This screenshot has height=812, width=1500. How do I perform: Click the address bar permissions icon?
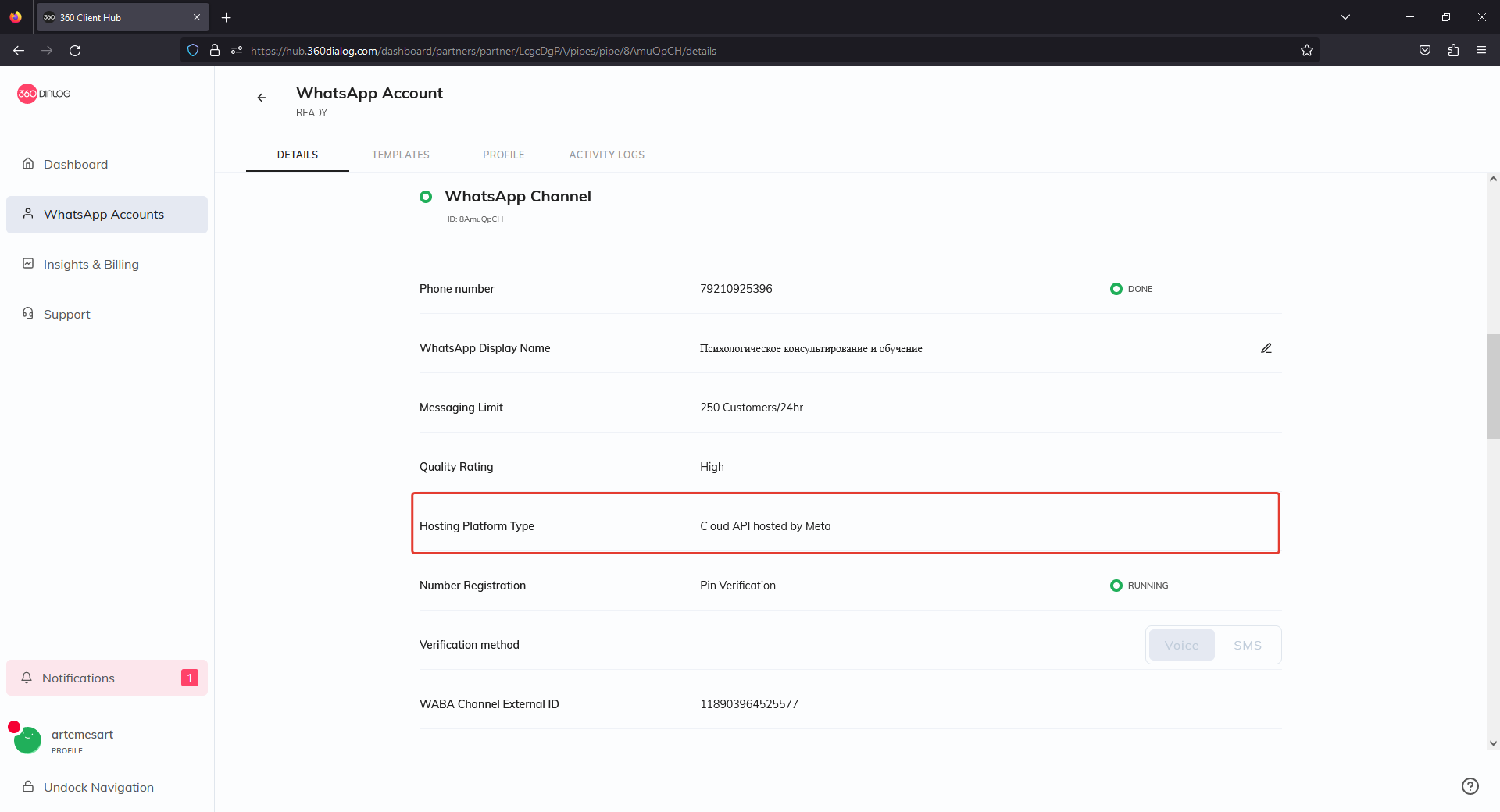237,50
